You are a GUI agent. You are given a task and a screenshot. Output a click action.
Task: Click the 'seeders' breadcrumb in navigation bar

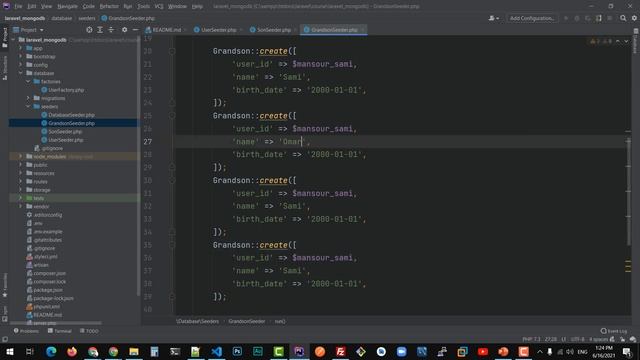tap(87, 18)
